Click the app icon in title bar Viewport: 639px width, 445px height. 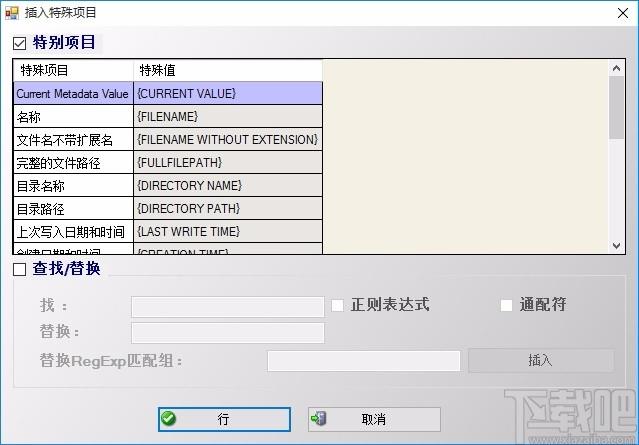click(x=12, y=13)
